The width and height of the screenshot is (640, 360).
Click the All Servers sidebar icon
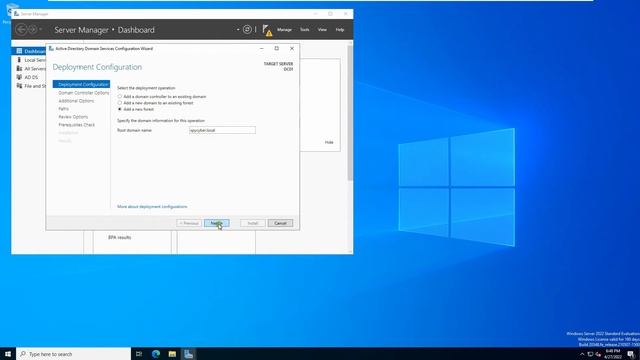click(x=19, y=68)
